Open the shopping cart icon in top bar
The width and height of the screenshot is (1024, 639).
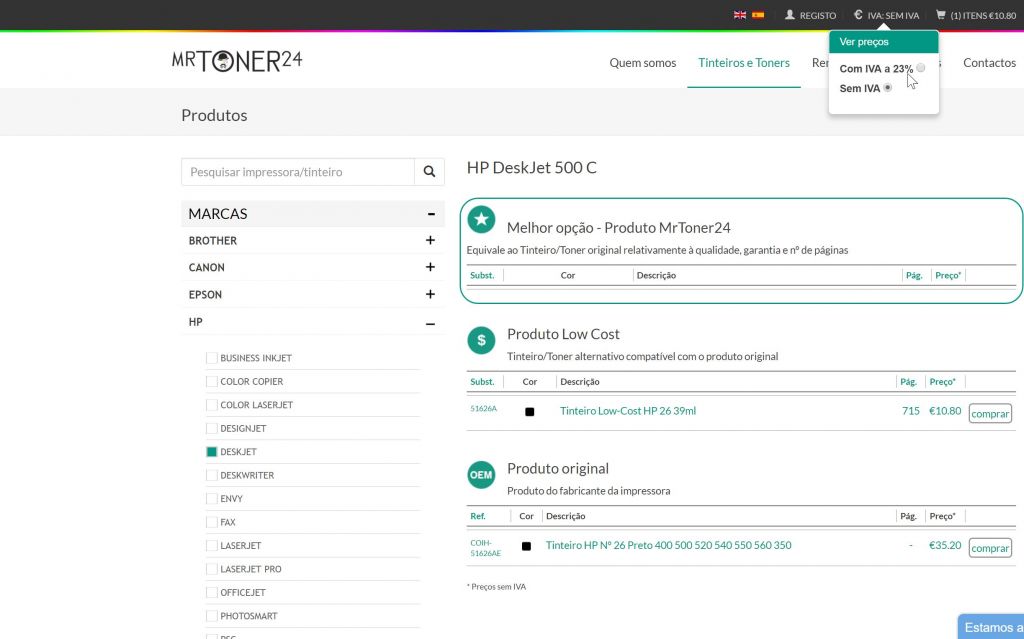(x=940, y=15)
